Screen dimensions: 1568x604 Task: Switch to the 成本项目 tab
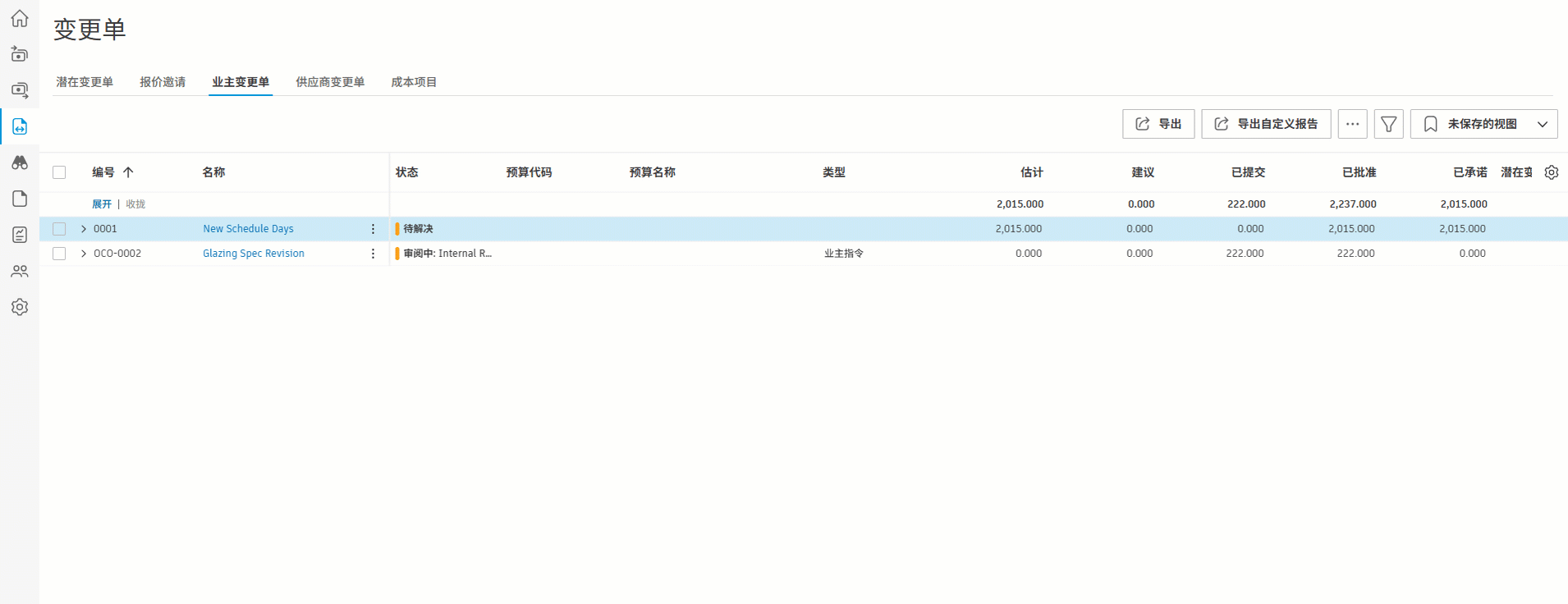(414, 82)
